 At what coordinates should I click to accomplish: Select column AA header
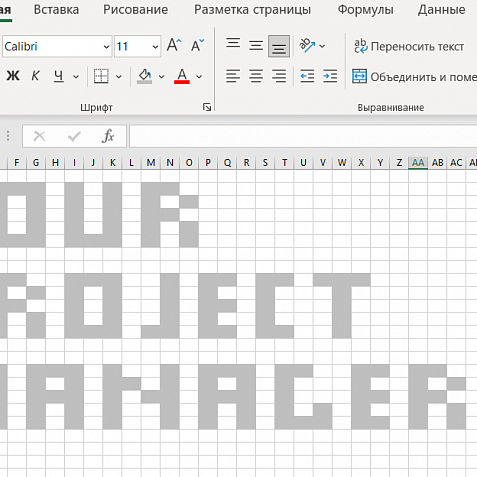[x=418, y=163]
